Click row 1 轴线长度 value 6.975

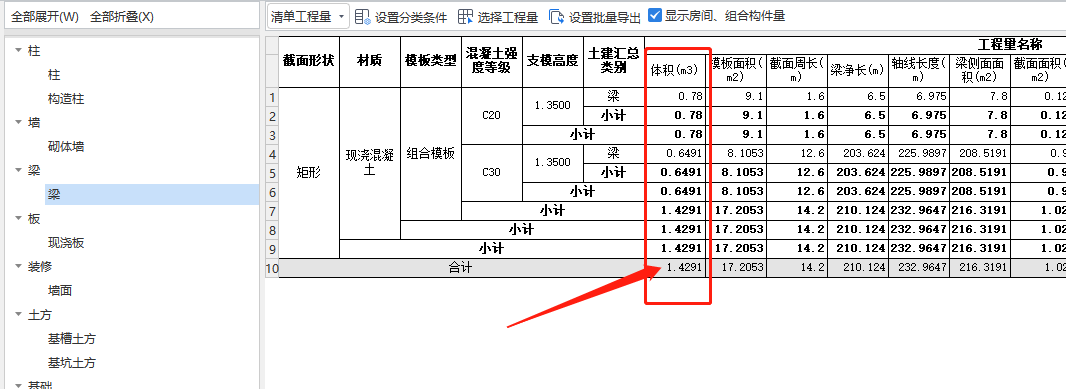click(918, 97)
